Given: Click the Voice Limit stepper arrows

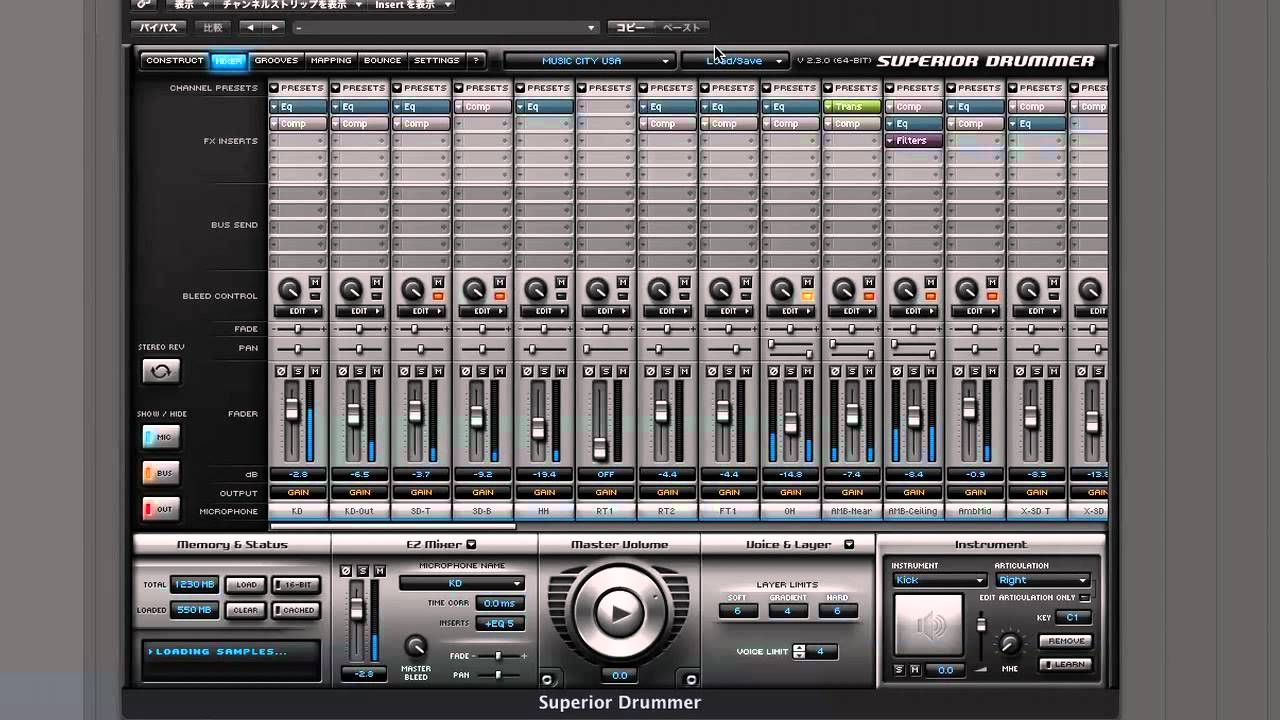Looking at the screenshot, I should 799,651.
